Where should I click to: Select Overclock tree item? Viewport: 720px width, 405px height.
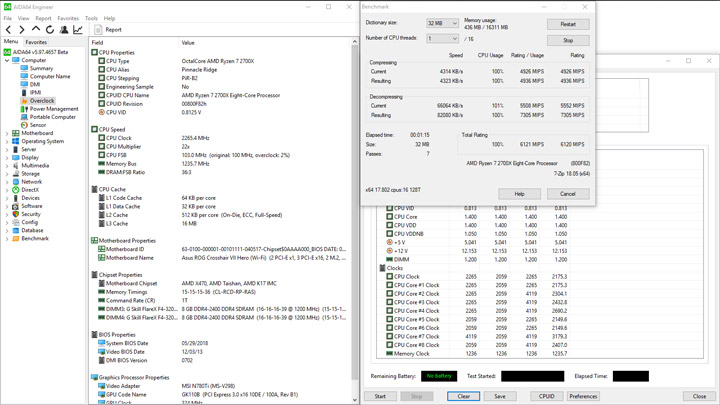pos(42,101)
